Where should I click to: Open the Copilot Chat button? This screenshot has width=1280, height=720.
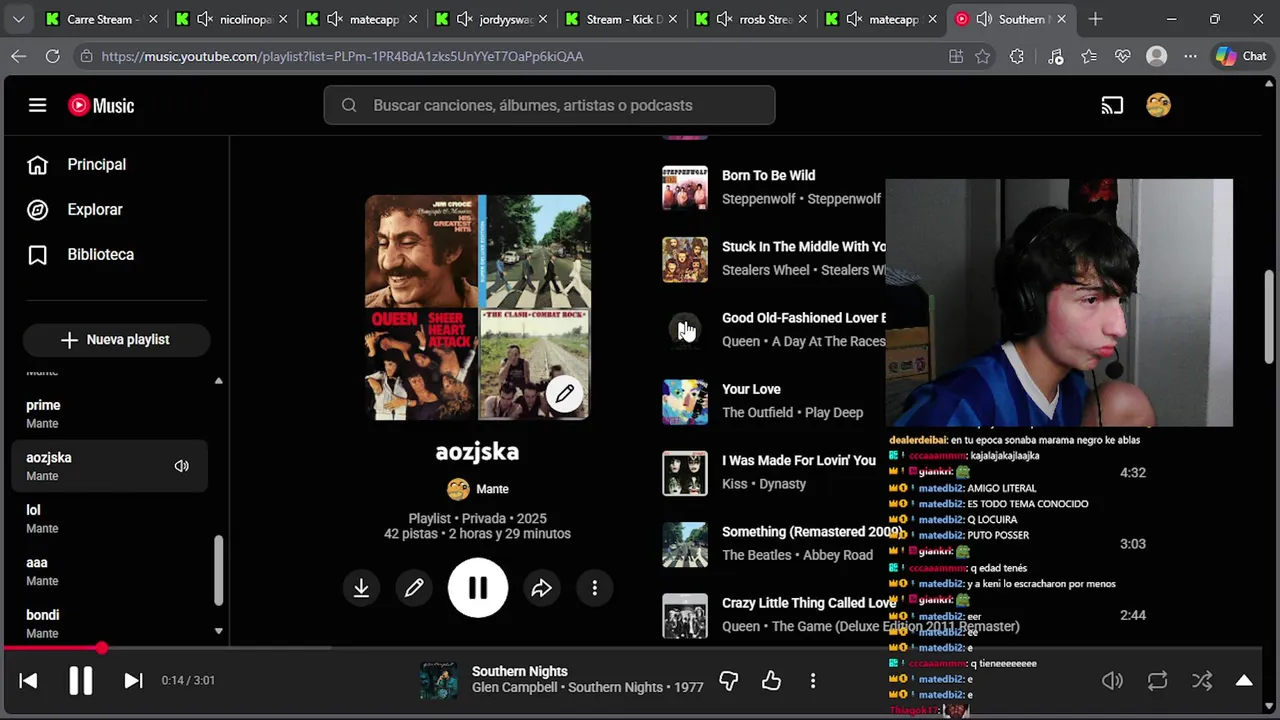click(1241, 57)
